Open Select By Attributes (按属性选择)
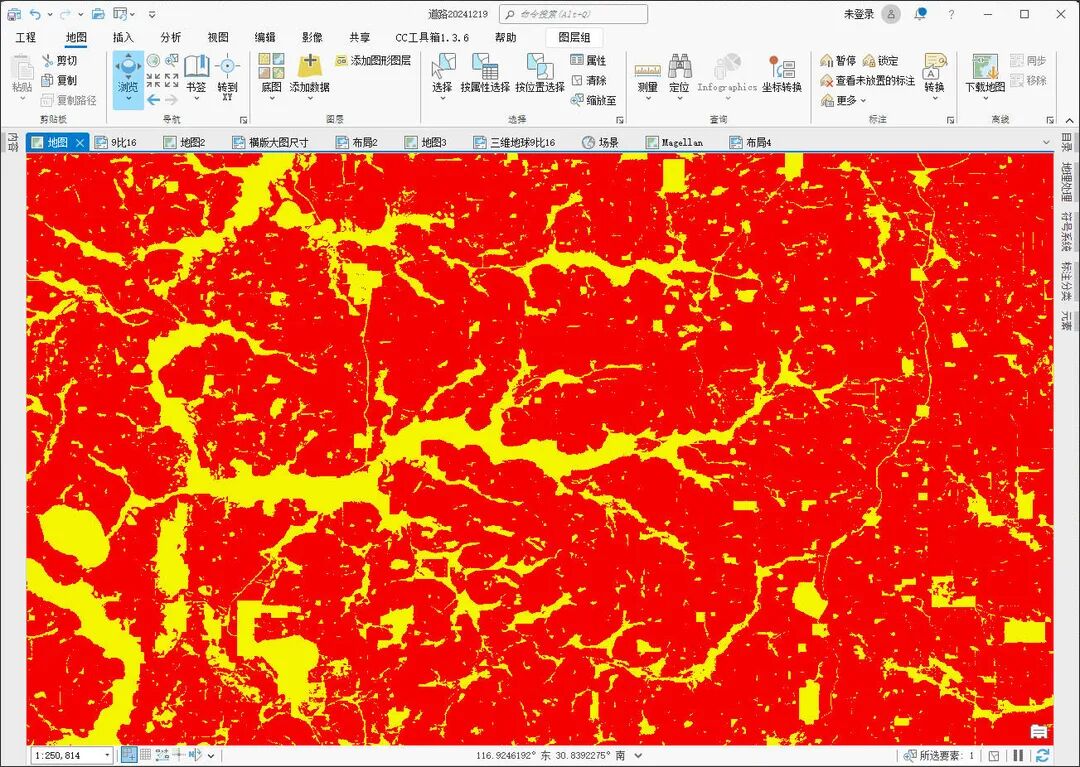The width and height of the screenshot is (1080, 767). pos(485,74)
